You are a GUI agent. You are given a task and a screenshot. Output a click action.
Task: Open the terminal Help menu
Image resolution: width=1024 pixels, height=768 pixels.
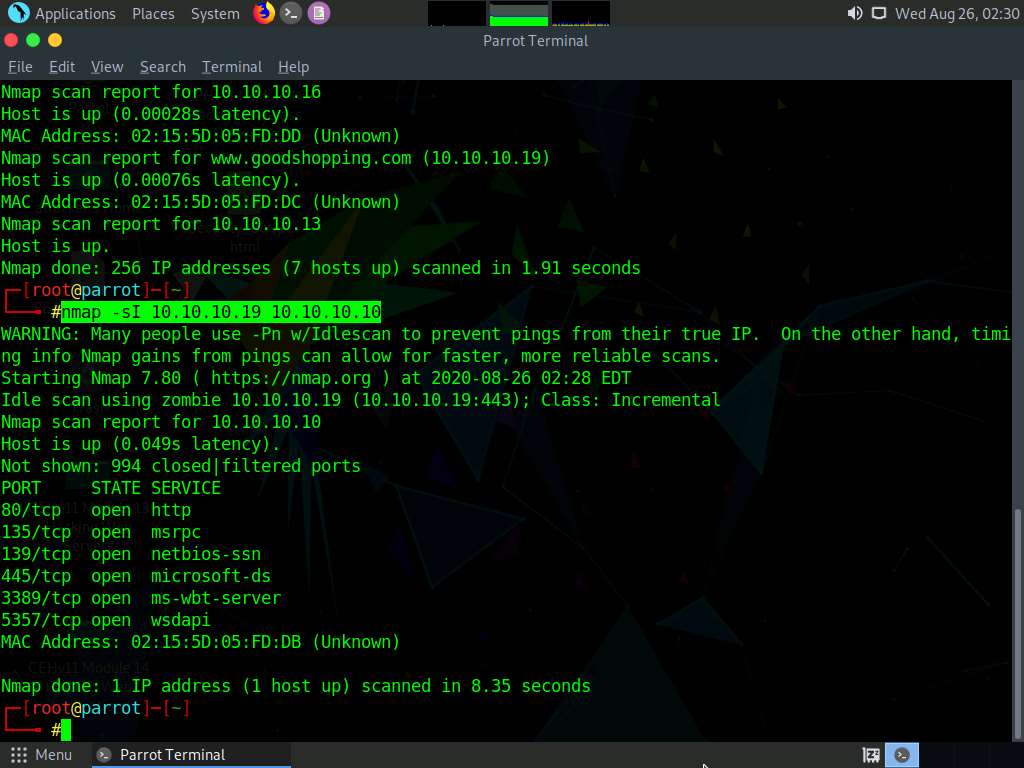(293, 67)
